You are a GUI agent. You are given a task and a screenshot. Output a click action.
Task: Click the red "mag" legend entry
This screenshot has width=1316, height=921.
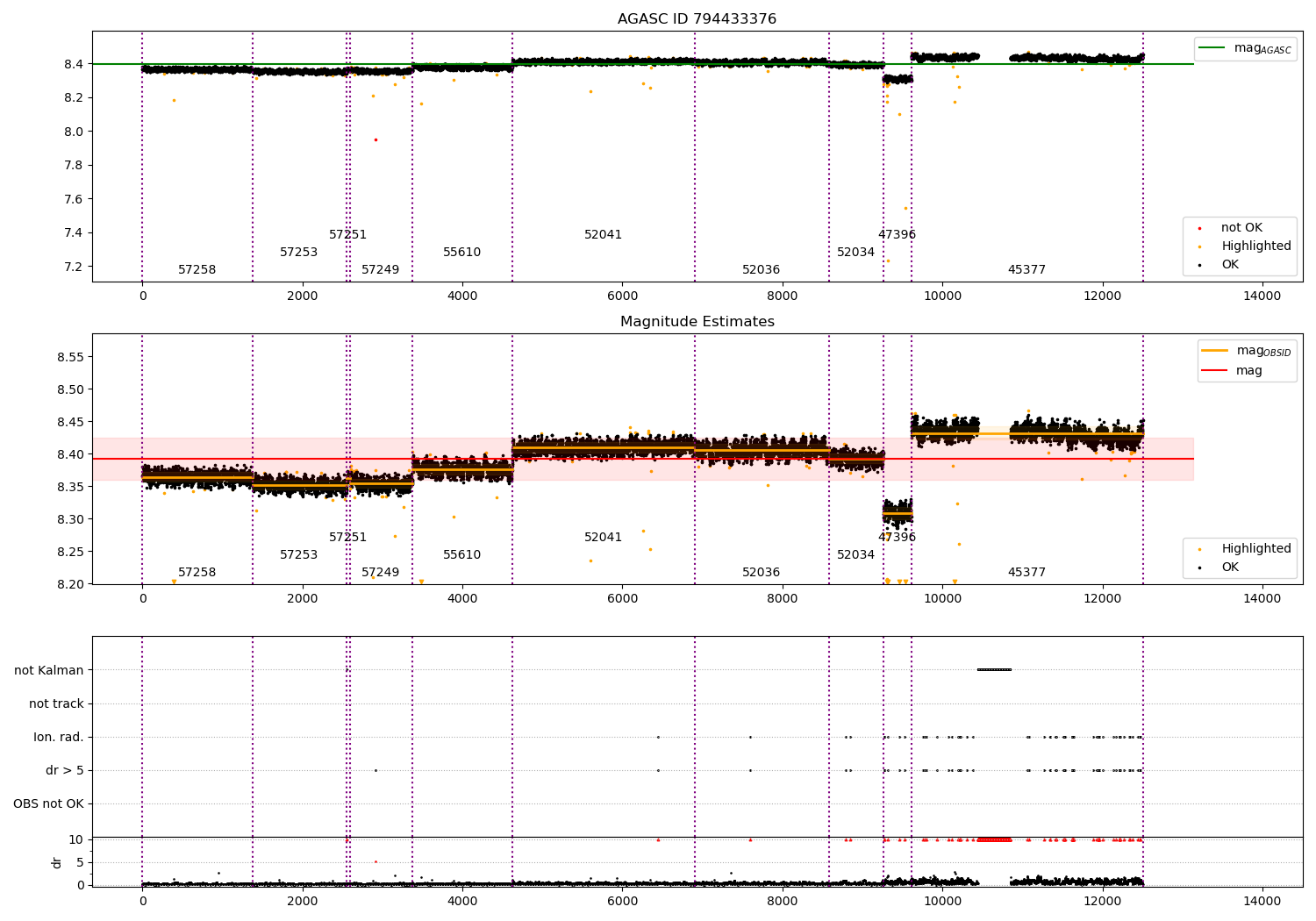pyautogui.click(x=1232, y=371)
